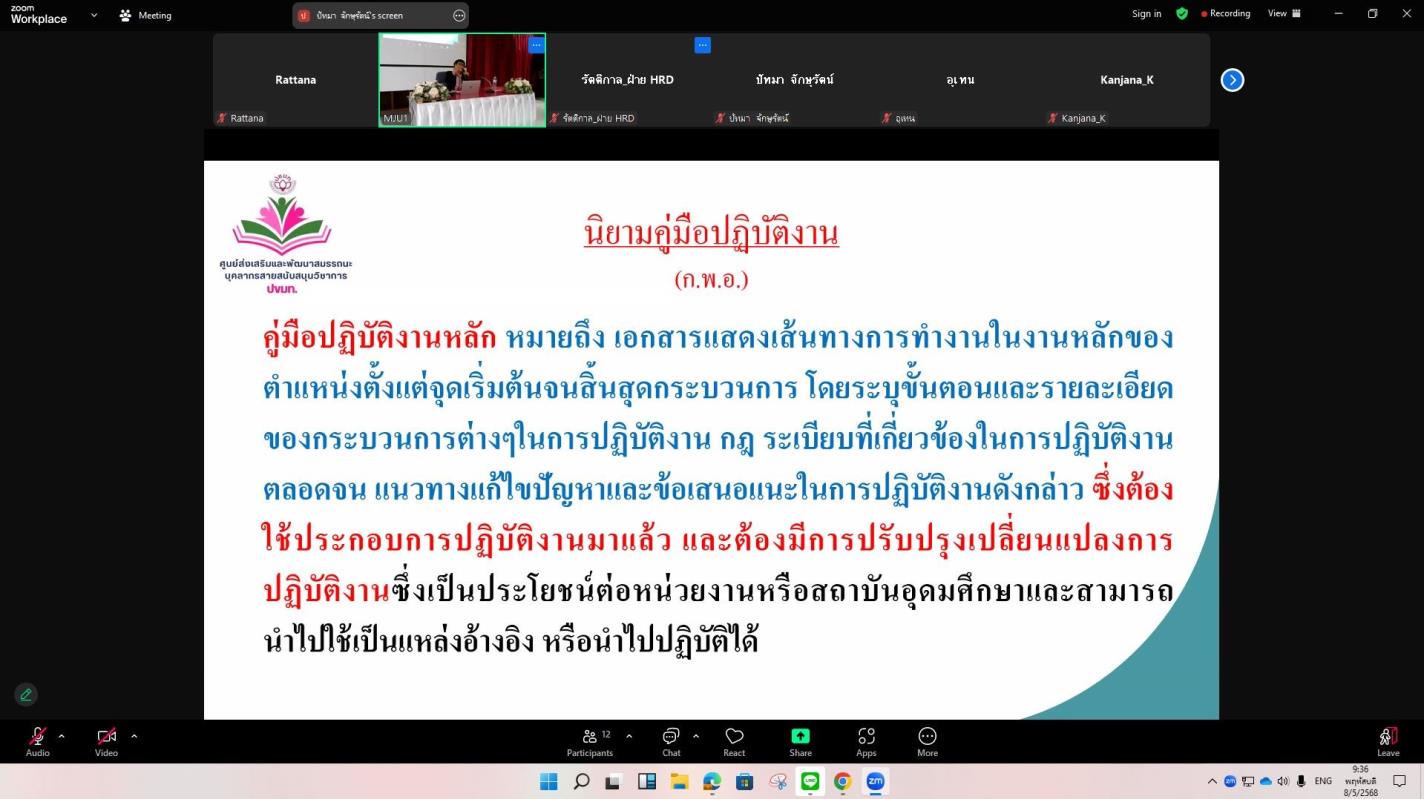Expand the Audio options arrow
Image resolution: width=1424 pixels, height=799 pixels.
coord(62,736)
